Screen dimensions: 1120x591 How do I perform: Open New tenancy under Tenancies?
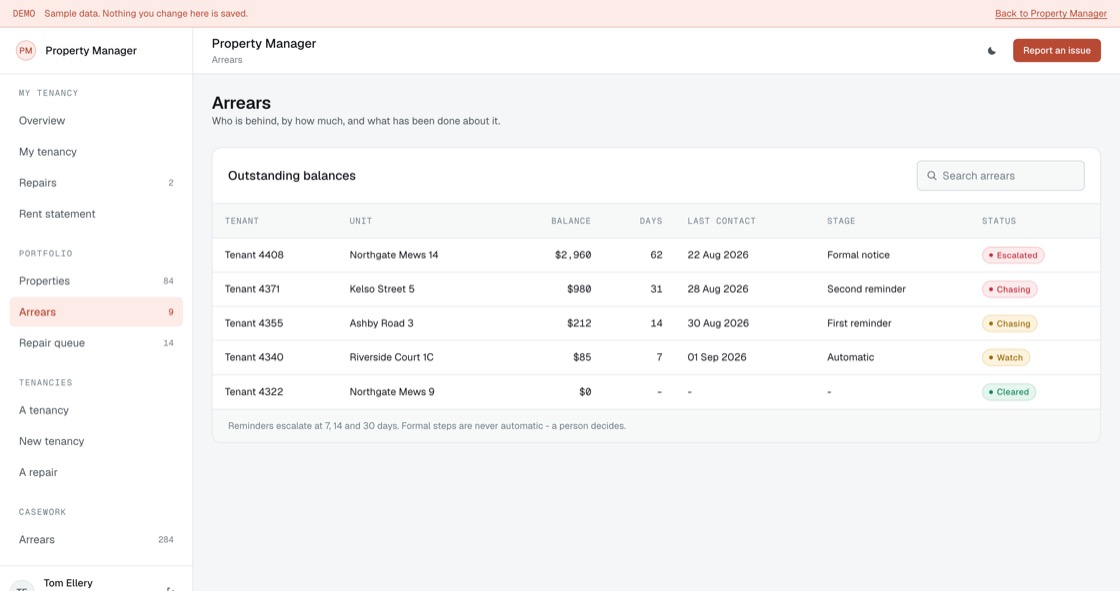point(96,441)
